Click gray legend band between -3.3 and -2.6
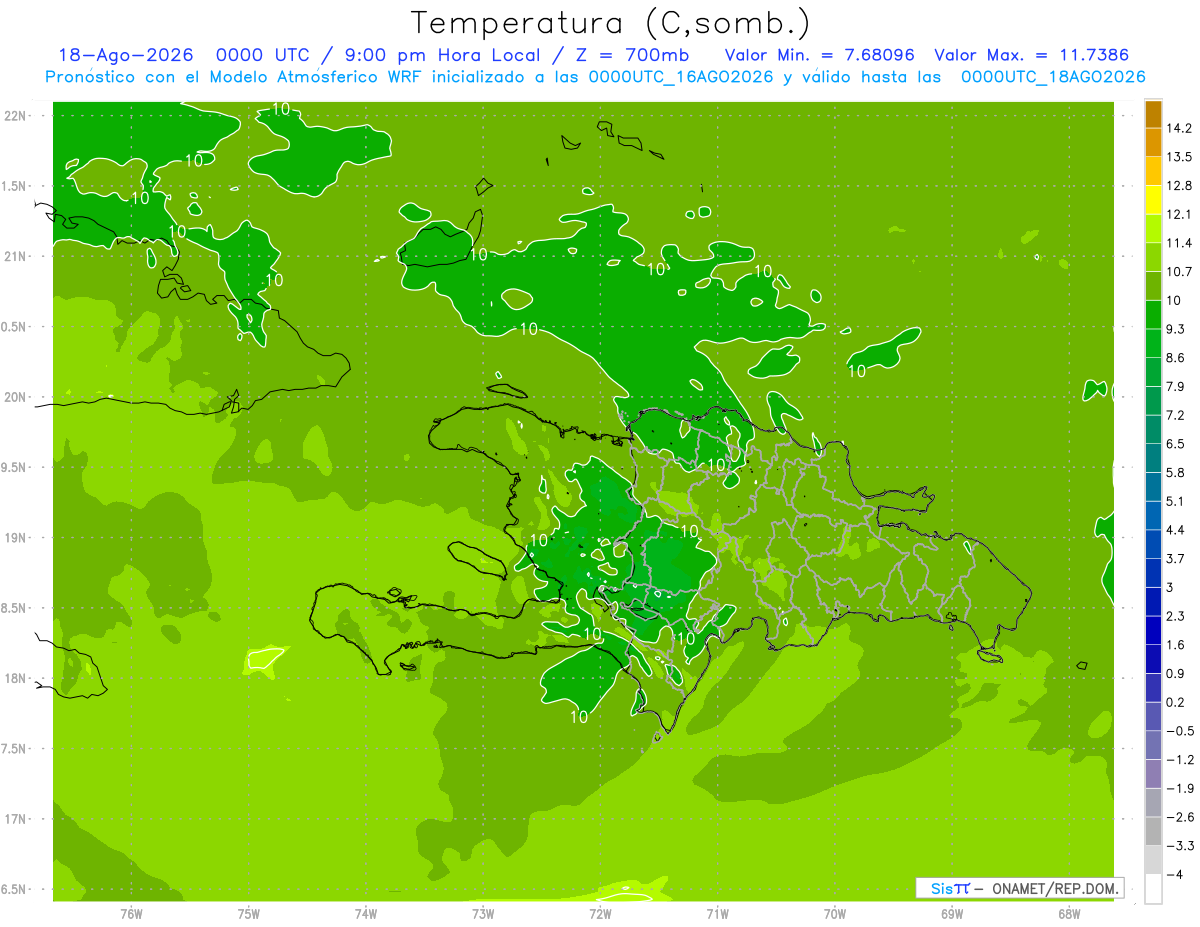1200x927 pixels. tap(1153, 830)
